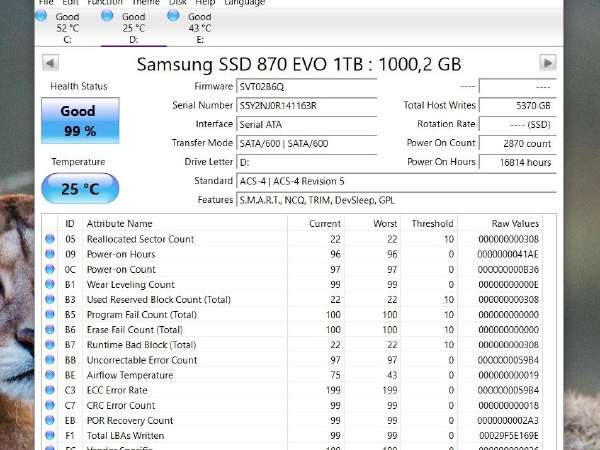Click the Standard field ACS-4 Revision 5
Viewport: 600px width, 450px height.
point(396,181)
